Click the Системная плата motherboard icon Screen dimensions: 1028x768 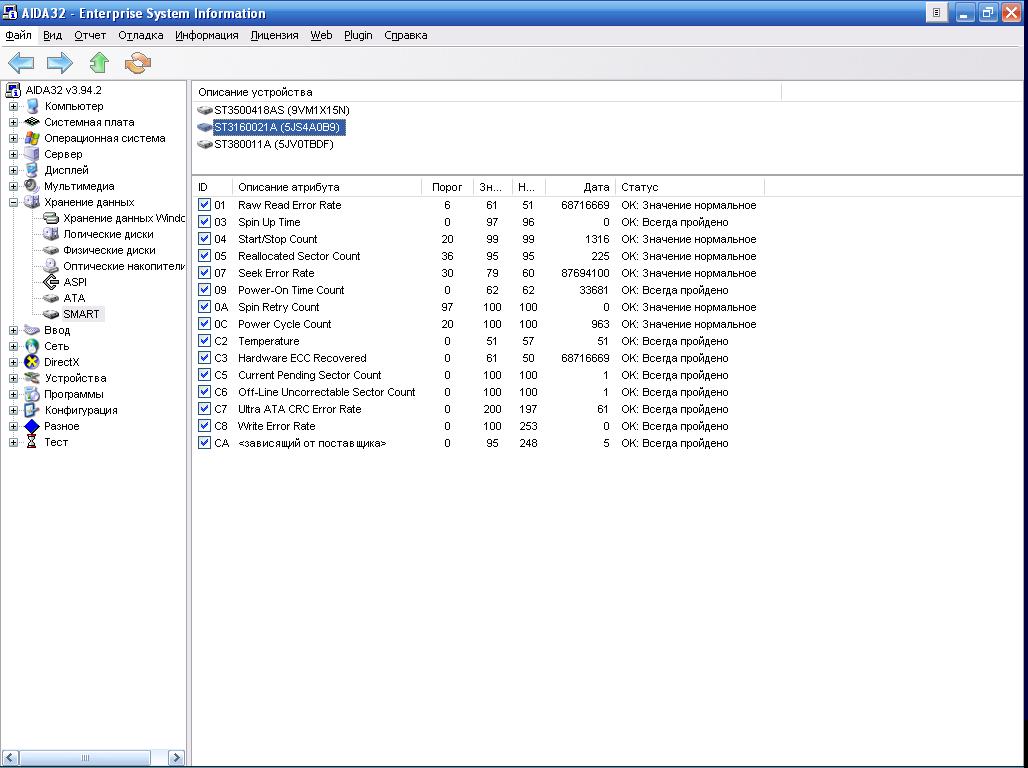pos(32,122)
